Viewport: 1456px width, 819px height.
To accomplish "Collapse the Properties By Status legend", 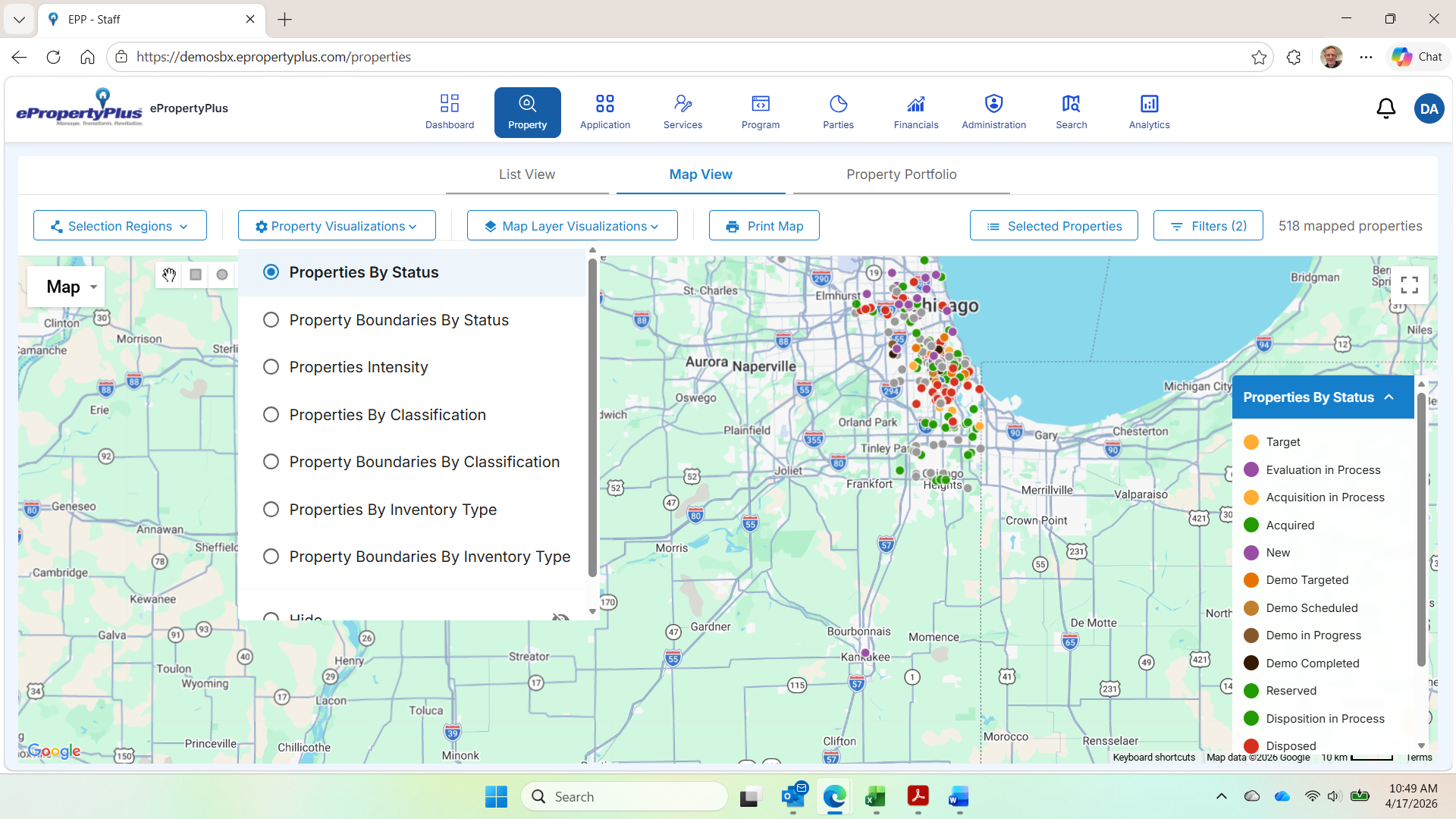I will pyautogui.click(x=1389, y=397).
